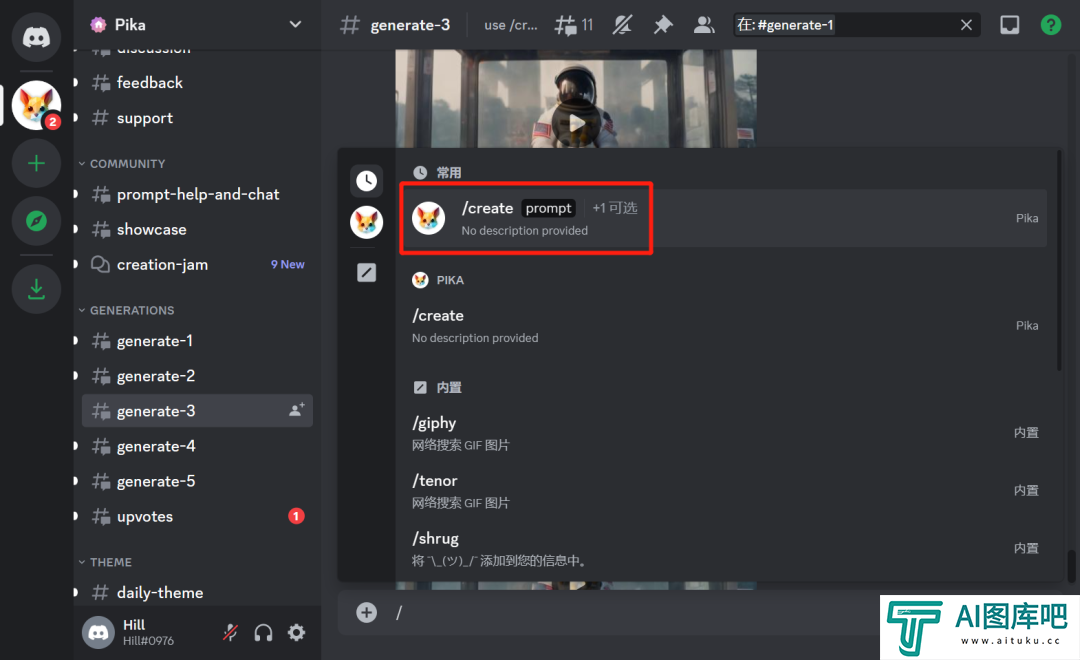Add a new server
Image resolution: width=1080 pixels, height=660 pixels.
point(37,163)
